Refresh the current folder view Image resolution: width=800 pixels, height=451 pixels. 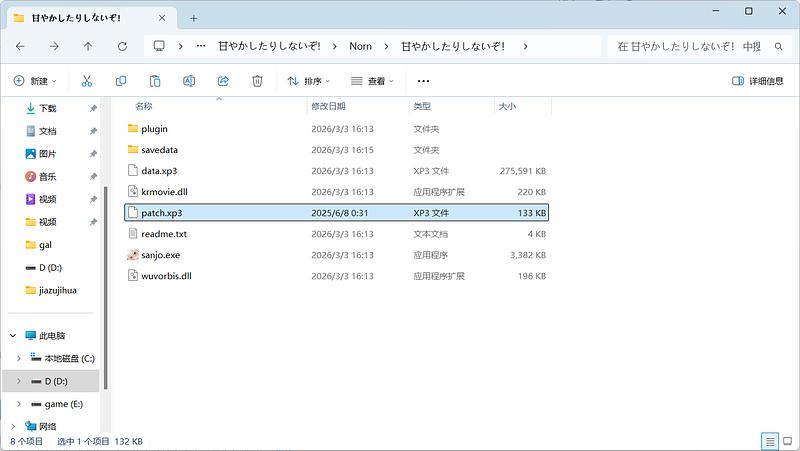(x=122, y=46)
